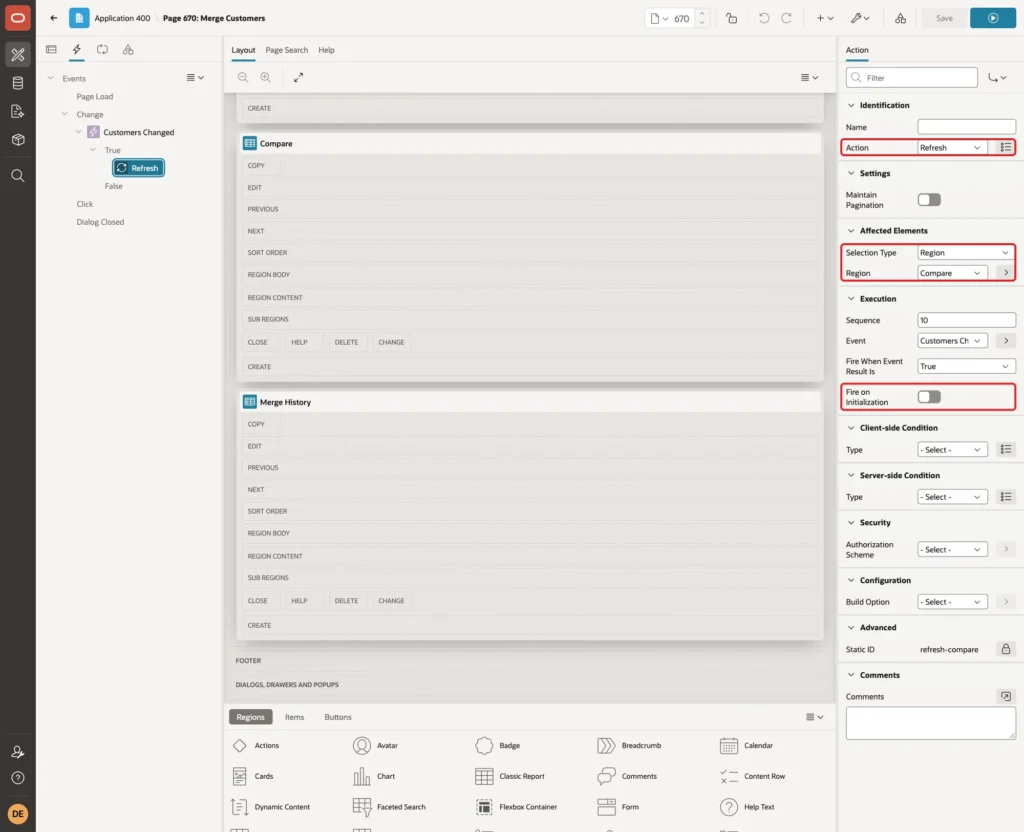Click the page lock icon in toolbar

coord(731,18)
